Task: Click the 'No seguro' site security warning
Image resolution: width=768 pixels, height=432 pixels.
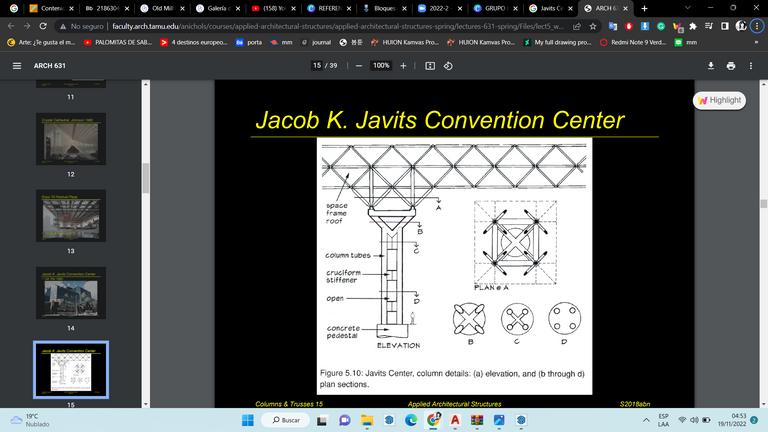Action: (x=81, y=26)
